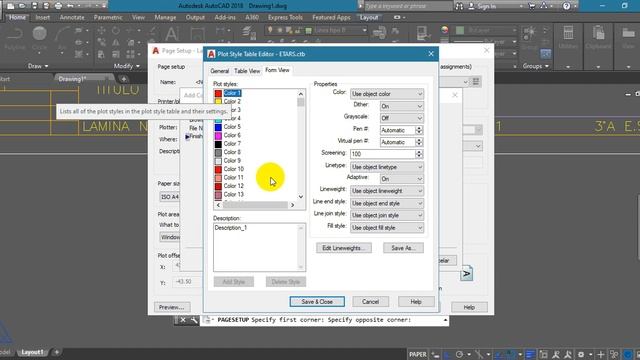Click Preview button in Page Setup window
Screen dimensions: 640x360
pyautogui.click(x=172, y=307)
